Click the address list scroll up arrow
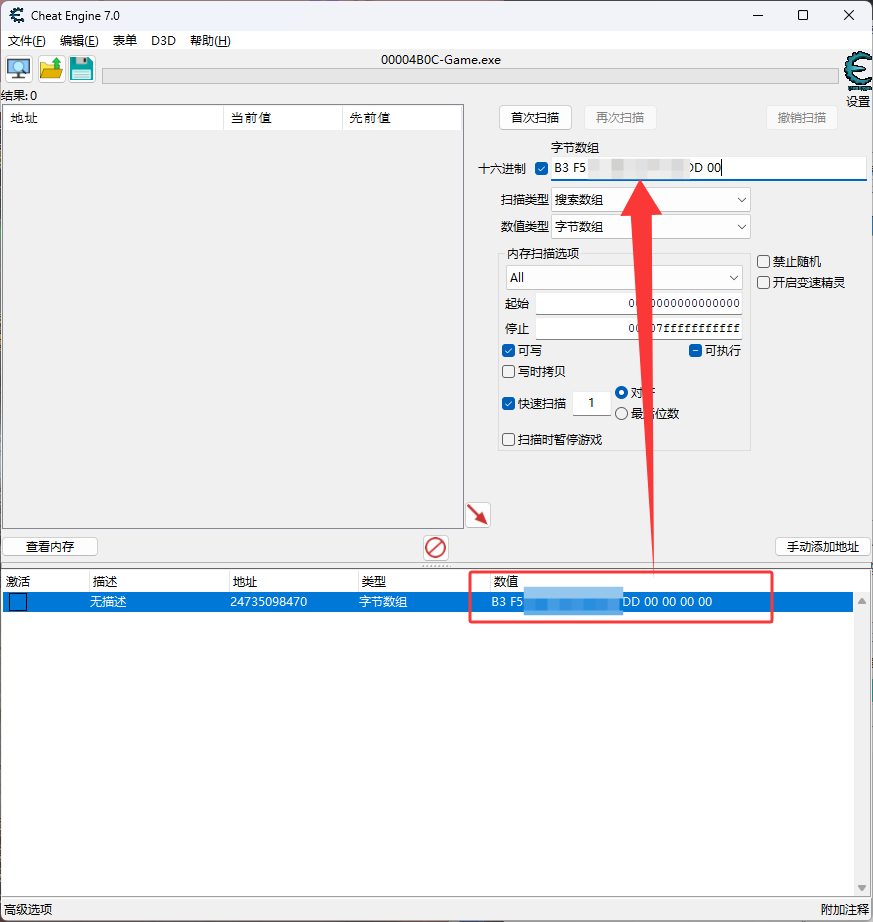This screenshot has width=873, height=922. [x=862, y=601]
